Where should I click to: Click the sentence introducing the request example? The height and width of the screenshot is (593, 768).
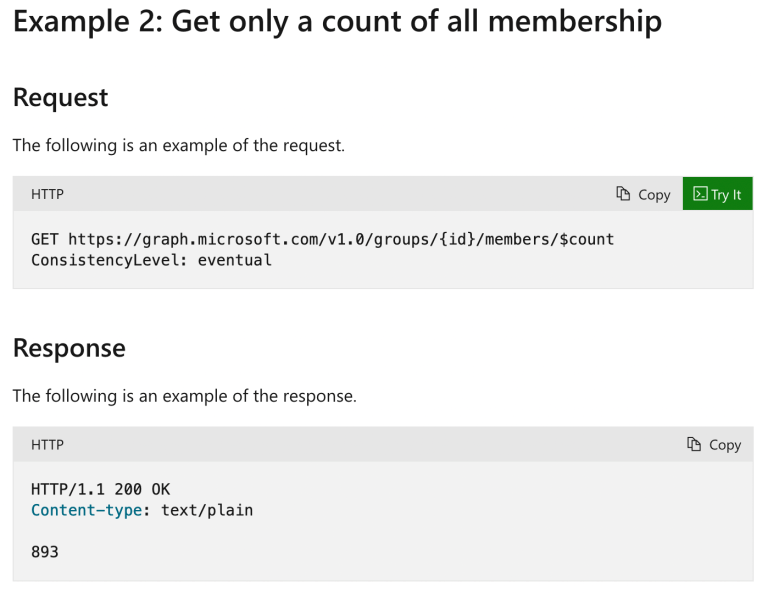tap(179, 145)
